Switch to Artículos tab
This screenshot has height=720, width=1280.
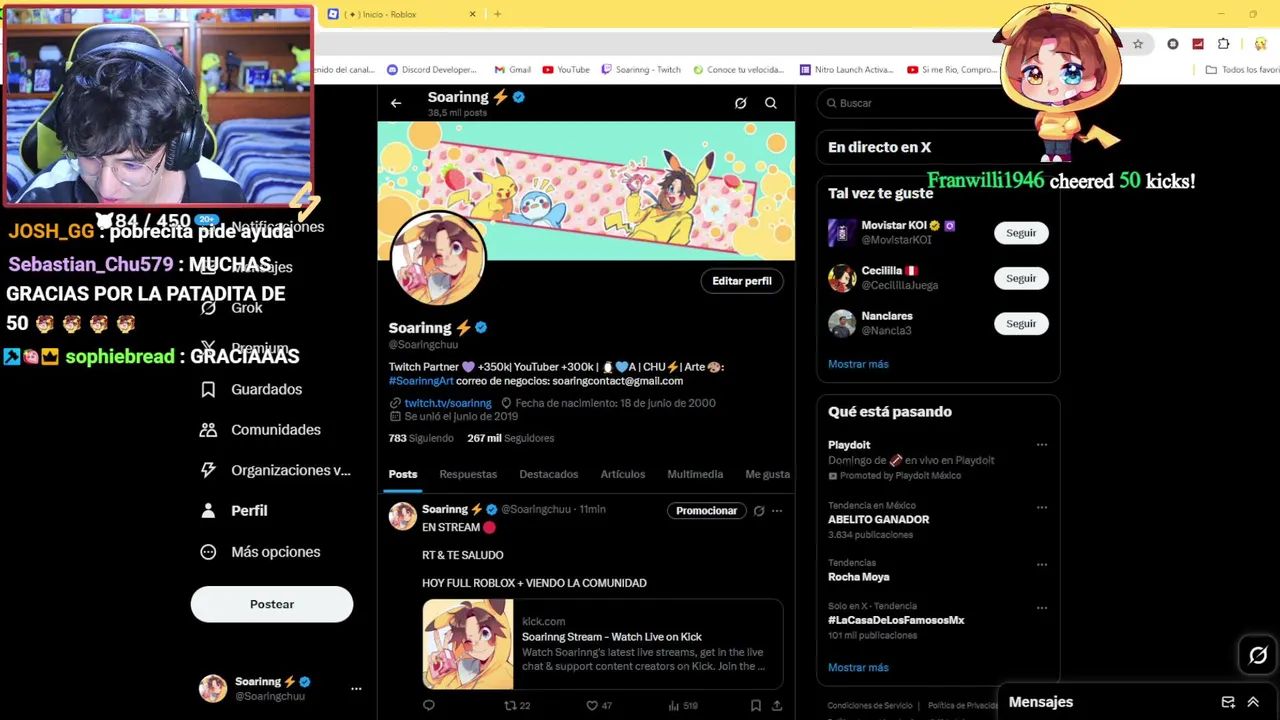click(623, 474)
